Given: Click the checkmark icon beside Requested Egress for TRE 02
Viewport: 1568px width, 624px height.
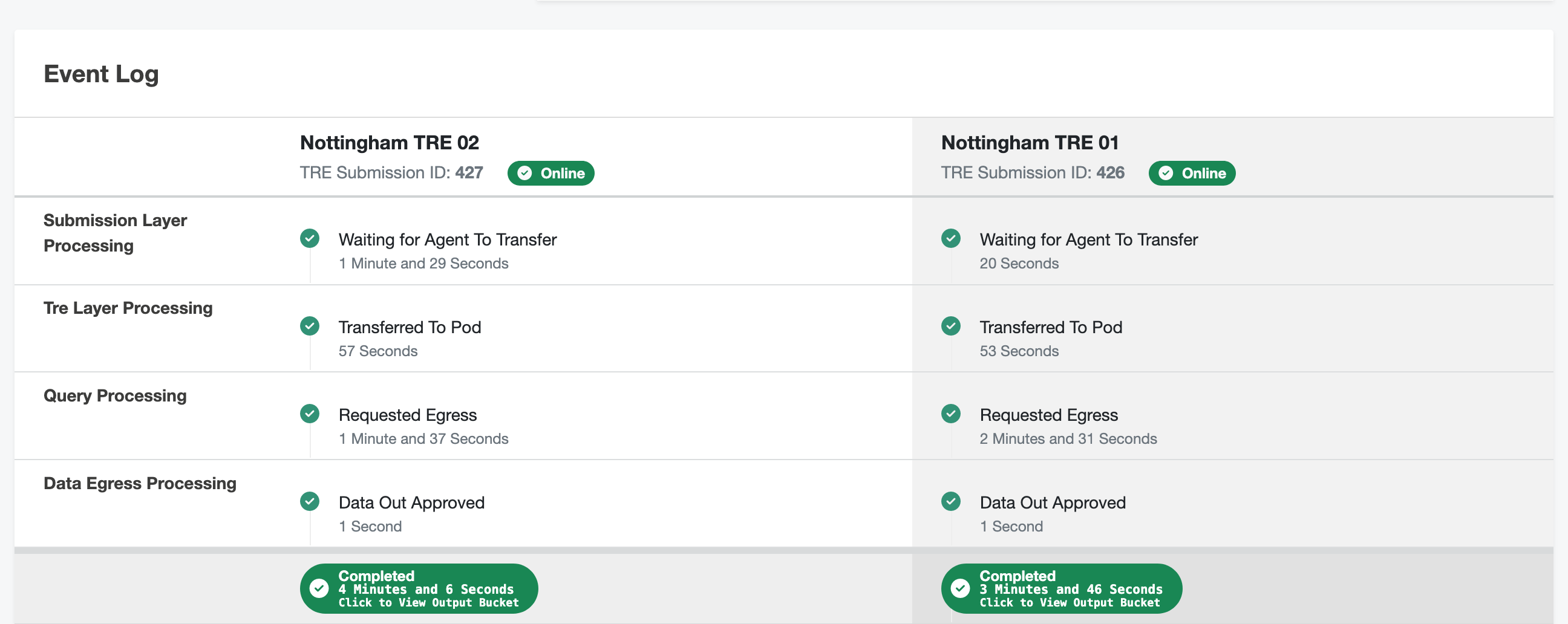Looking at the screenshot, I should [x=311, y=414].
